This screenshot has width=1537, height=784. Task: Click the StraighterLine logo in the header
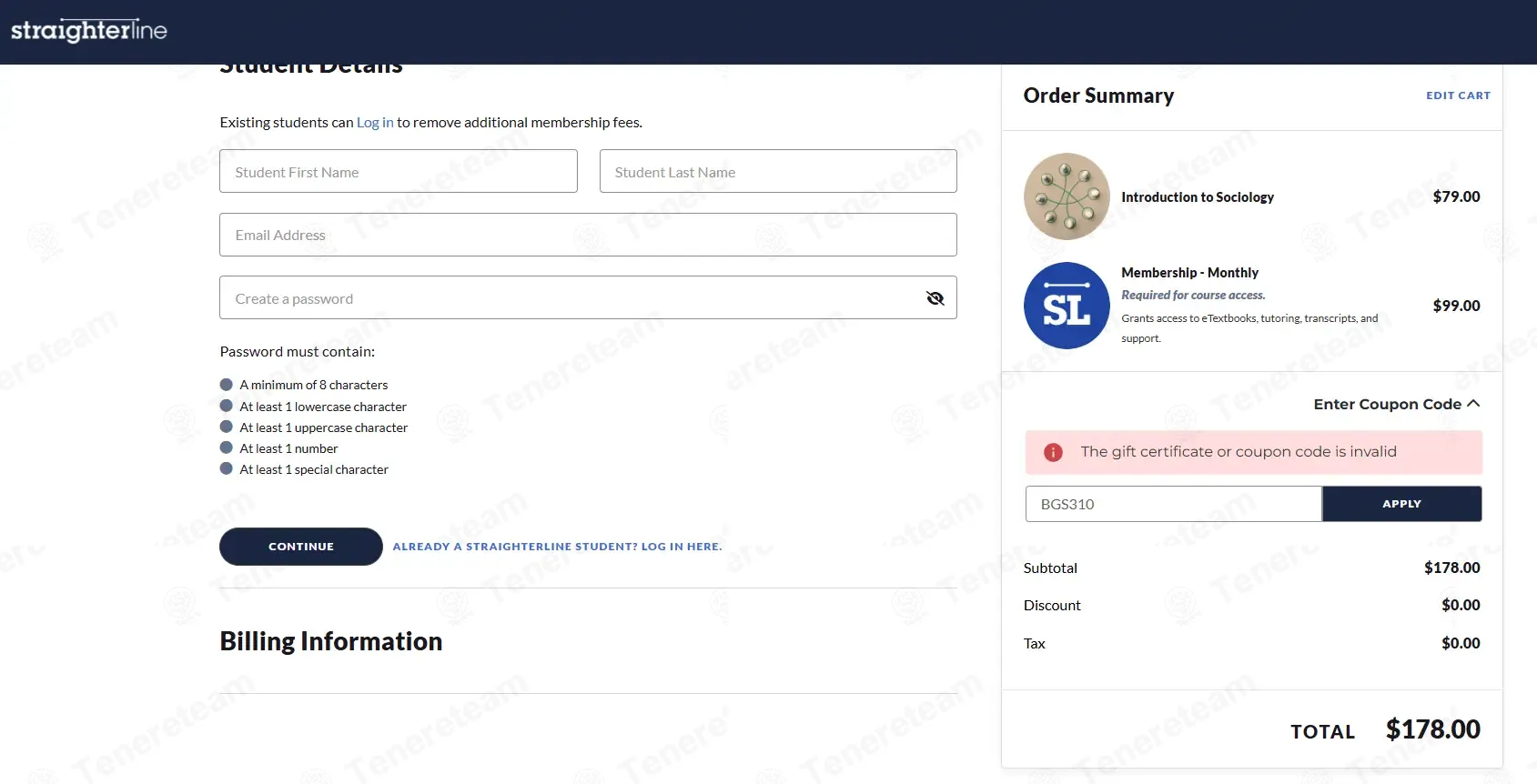click(x=89, y=31)
